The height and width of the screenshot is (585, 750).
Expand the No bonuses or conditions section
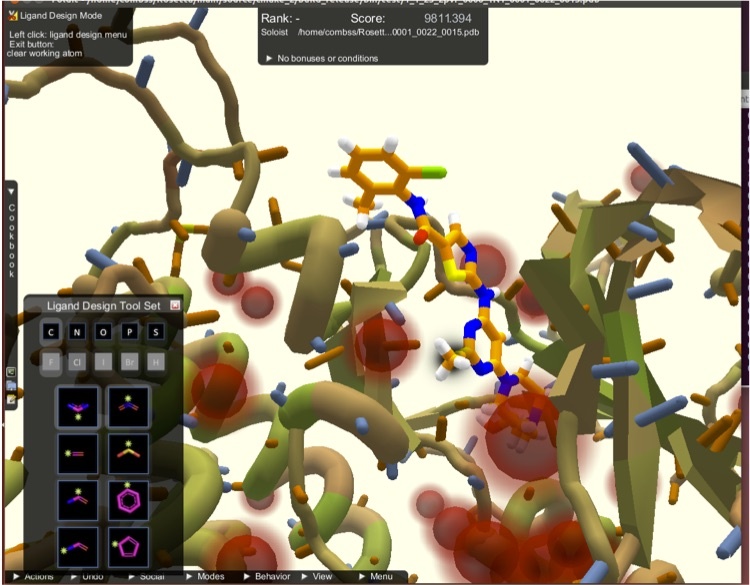[320, 58]
